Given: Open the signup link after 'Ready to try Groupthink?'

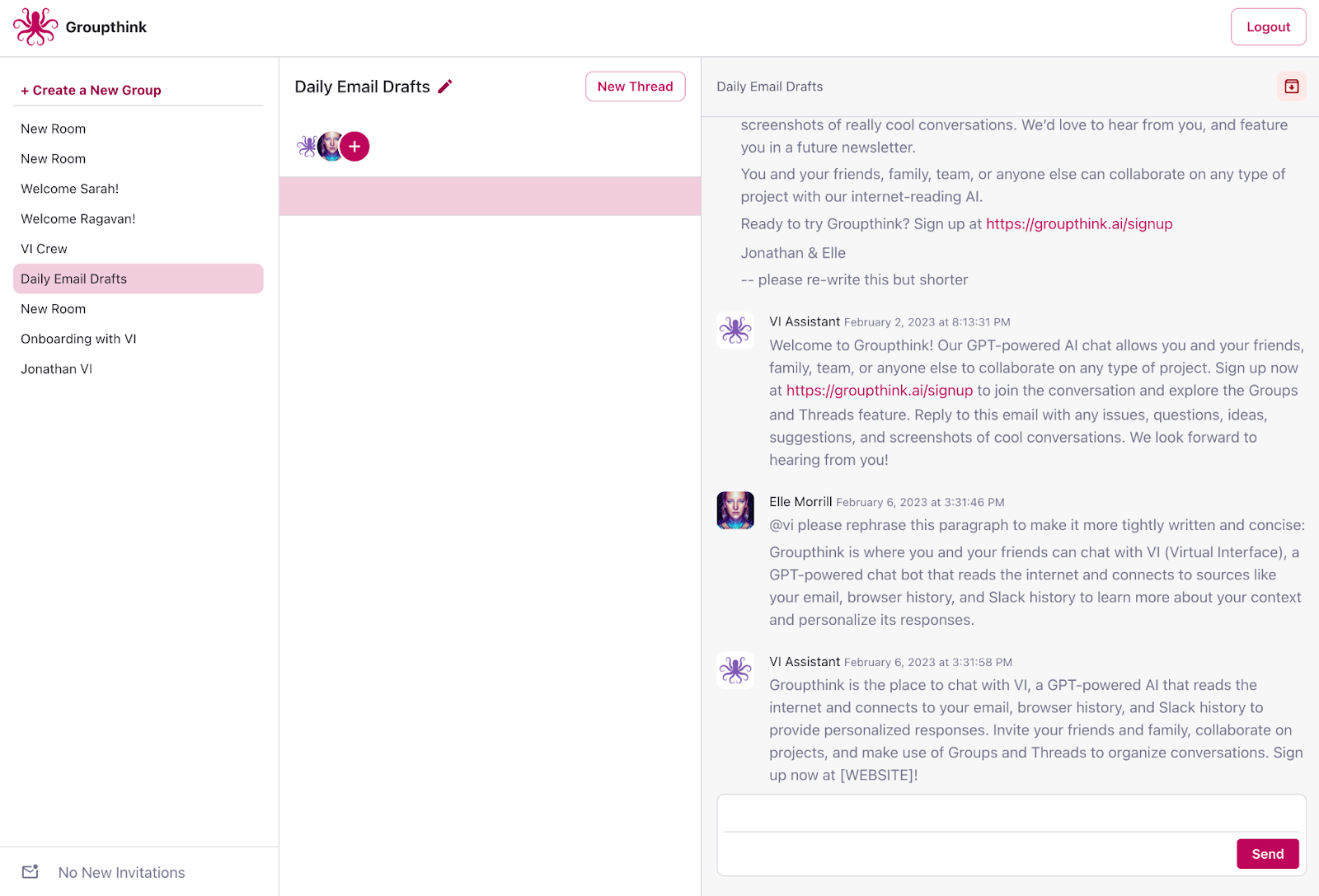Looking at the screenshot, I should [x=1079, y=223].
